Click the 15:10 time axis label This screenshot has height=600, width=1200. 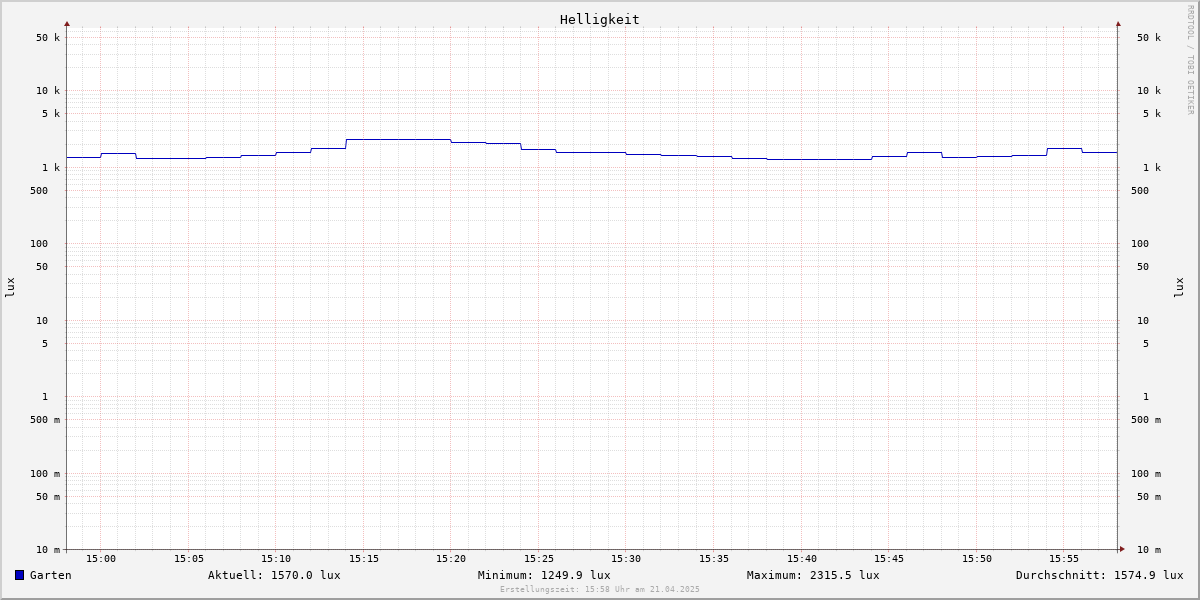[276, 559]
